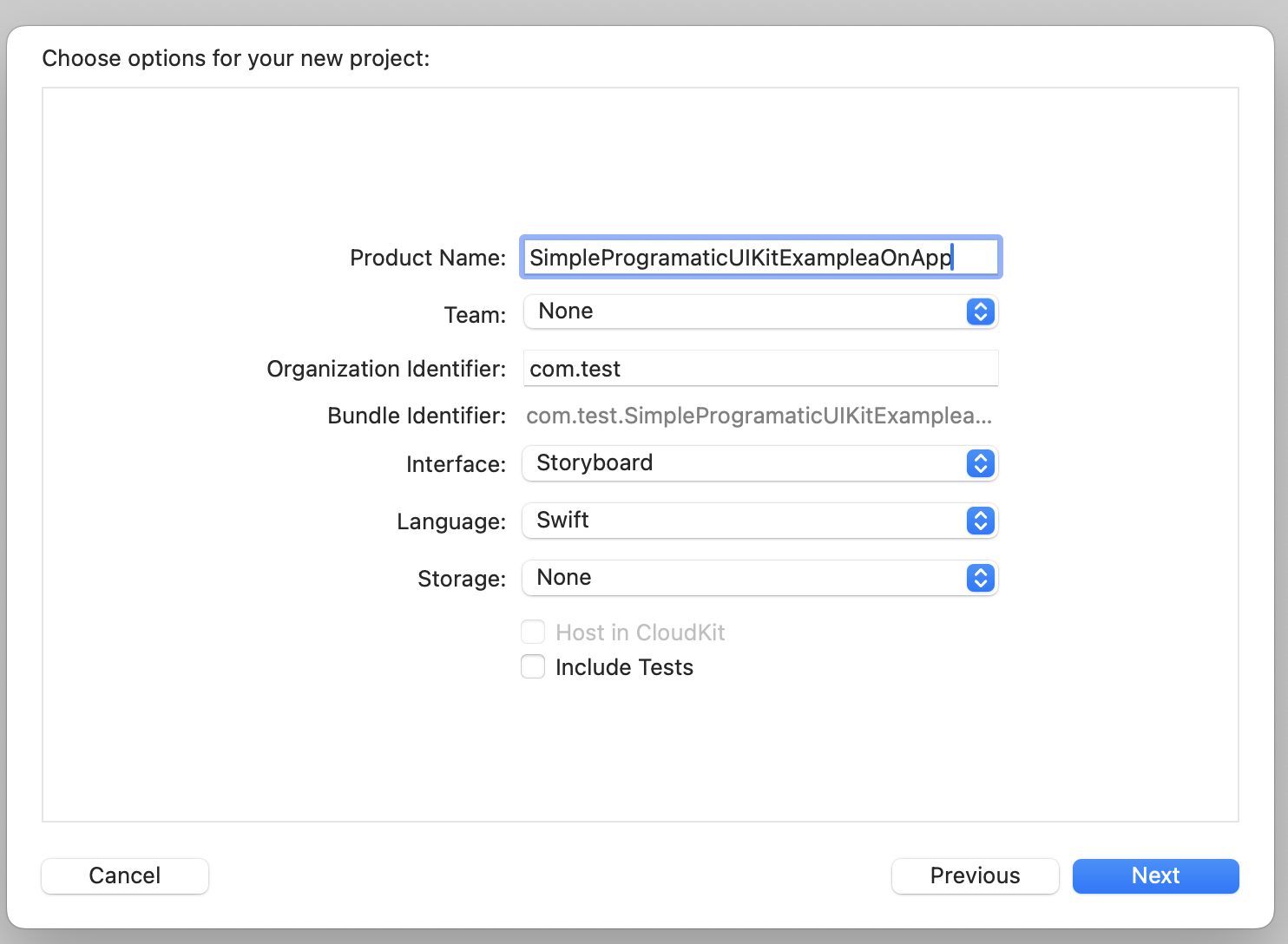
Task: Open the Team dropdown showing None
Action: (x=746, y=311)
